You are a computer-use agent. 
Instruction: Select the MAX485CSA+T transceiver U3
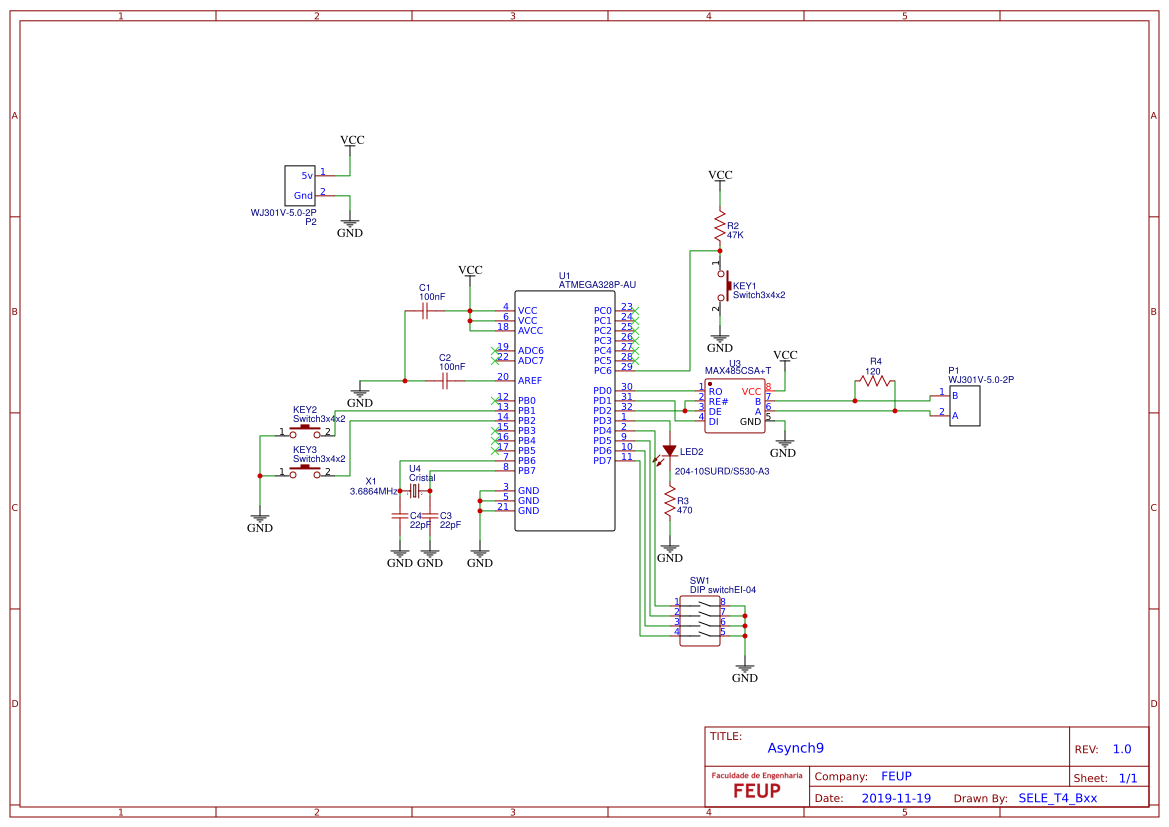click(735, 405)
